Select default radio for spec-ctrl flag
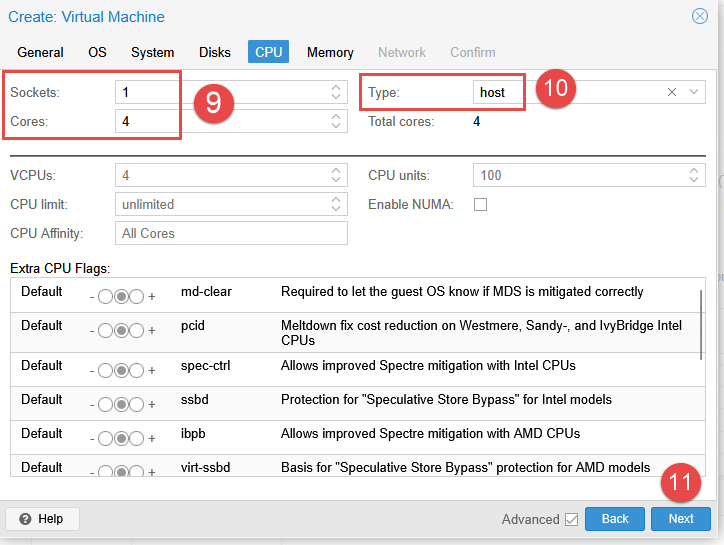Screen dimensions: 724x545 click(121, 369)
